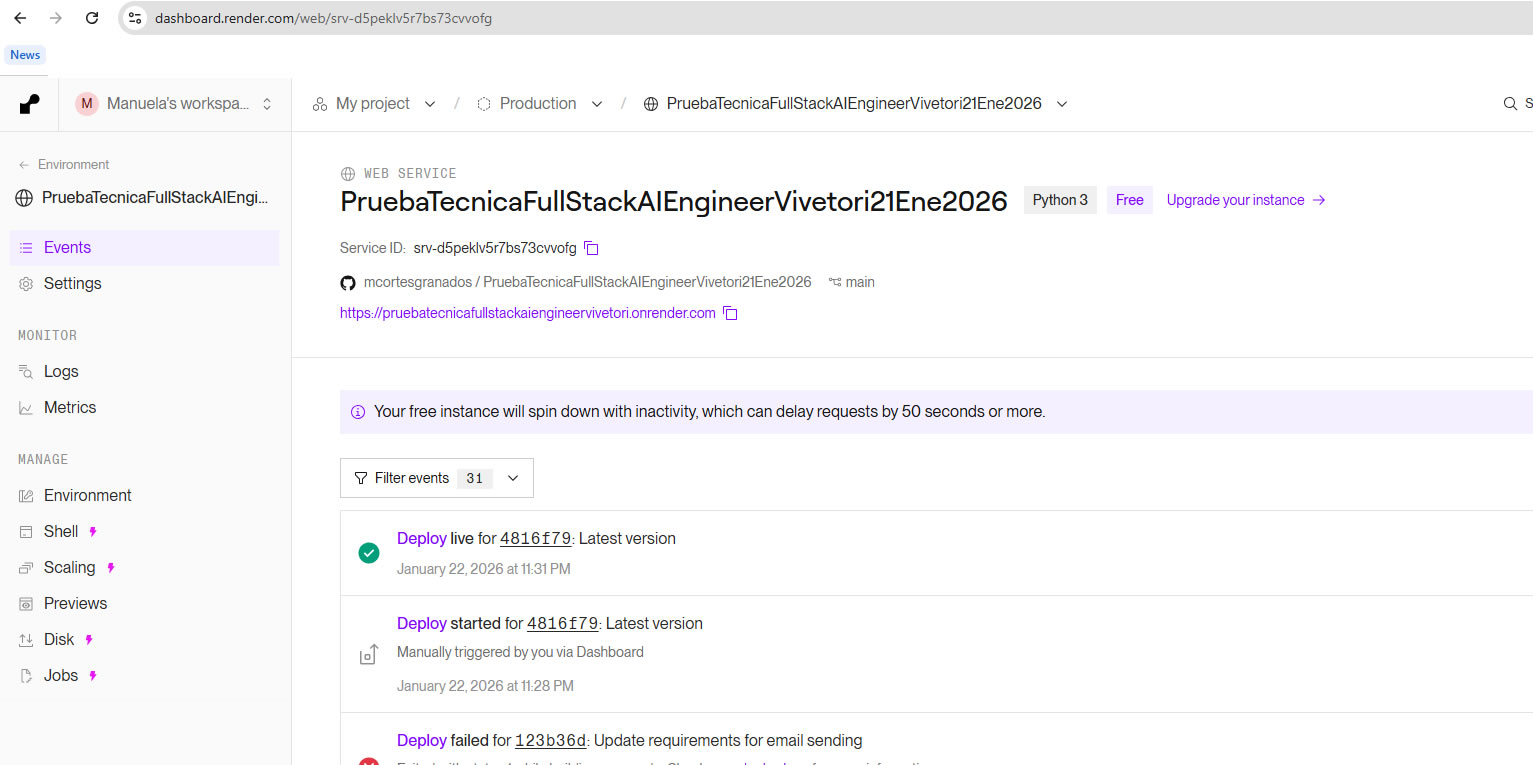Click the timestamp January 22, 2026 at 11:31 PM
This screenshot has width=1533, height=765.
tap(484, 569)
